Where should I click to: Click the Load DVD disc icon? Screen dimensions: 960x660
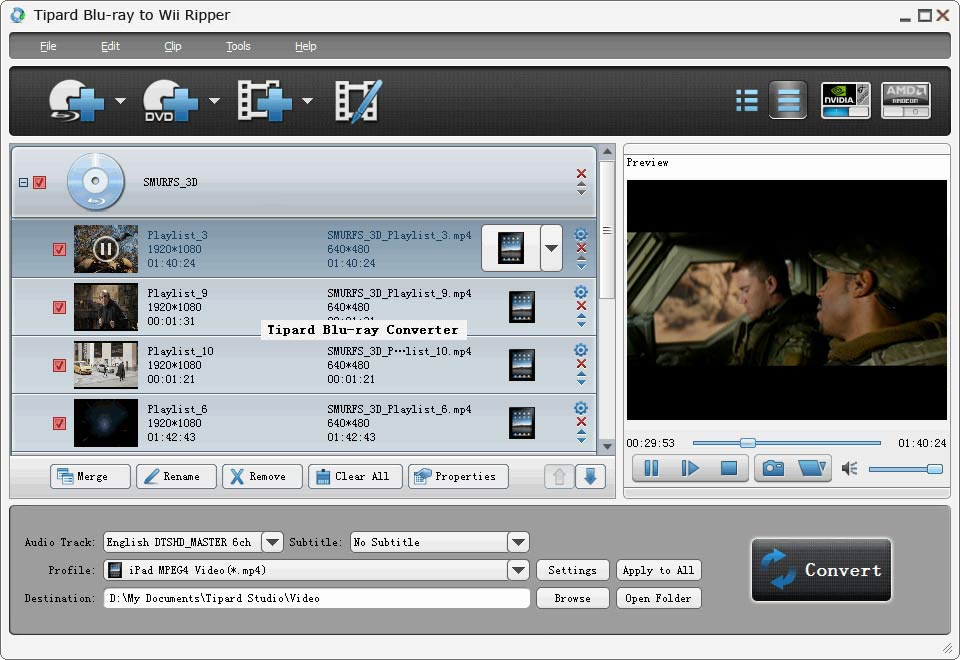pyautogui.click(x=170, y=100)
